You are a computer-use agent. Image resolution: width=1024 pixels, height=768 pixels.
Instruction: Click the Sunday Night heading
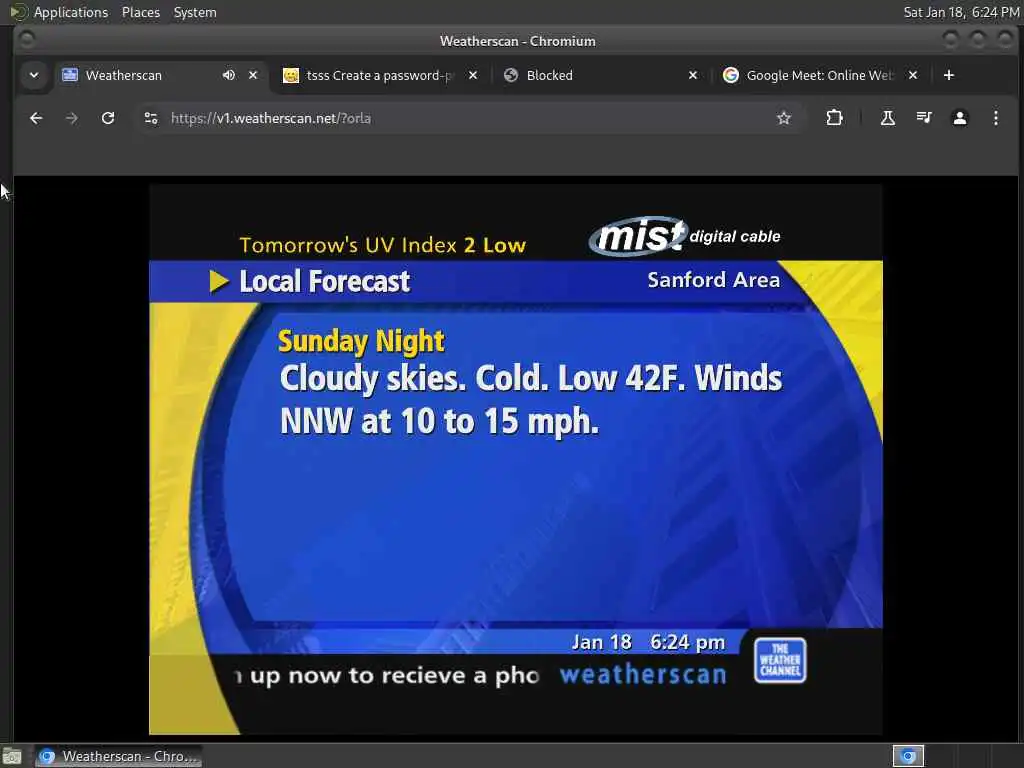click(x=361, y=342)
